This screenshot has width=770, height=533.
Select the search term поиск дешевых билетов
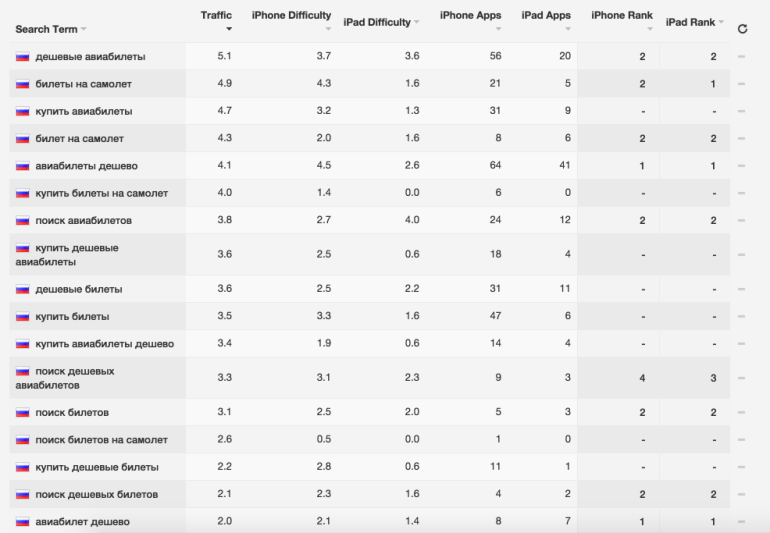pyautogui.click(x=97, y=495)
